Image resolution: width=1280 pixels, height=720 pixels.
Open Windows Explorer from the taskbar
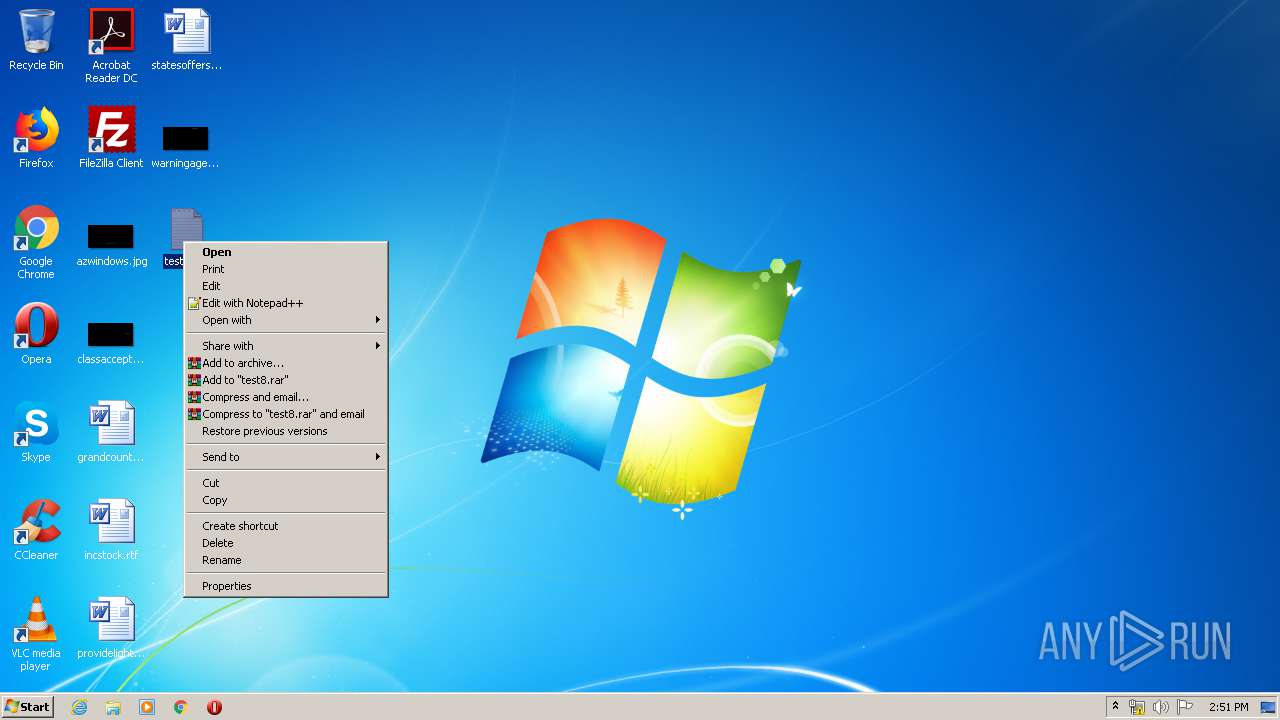coord(113,707)
